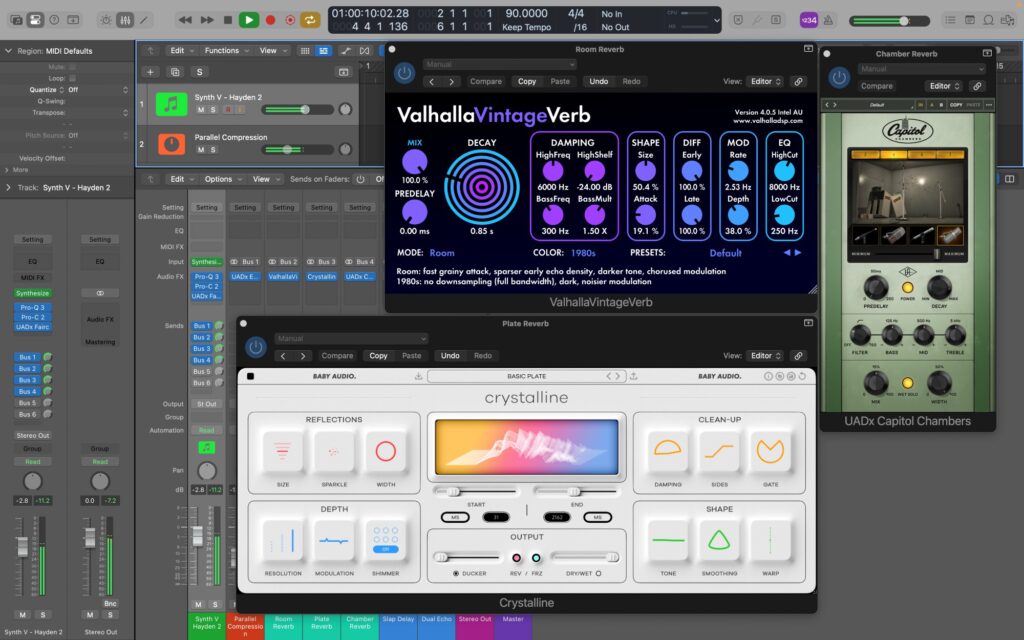Viewport: 1024px width, 640px height.
Task: Open the Functions dropdown in tracks header
Action: 221,50
